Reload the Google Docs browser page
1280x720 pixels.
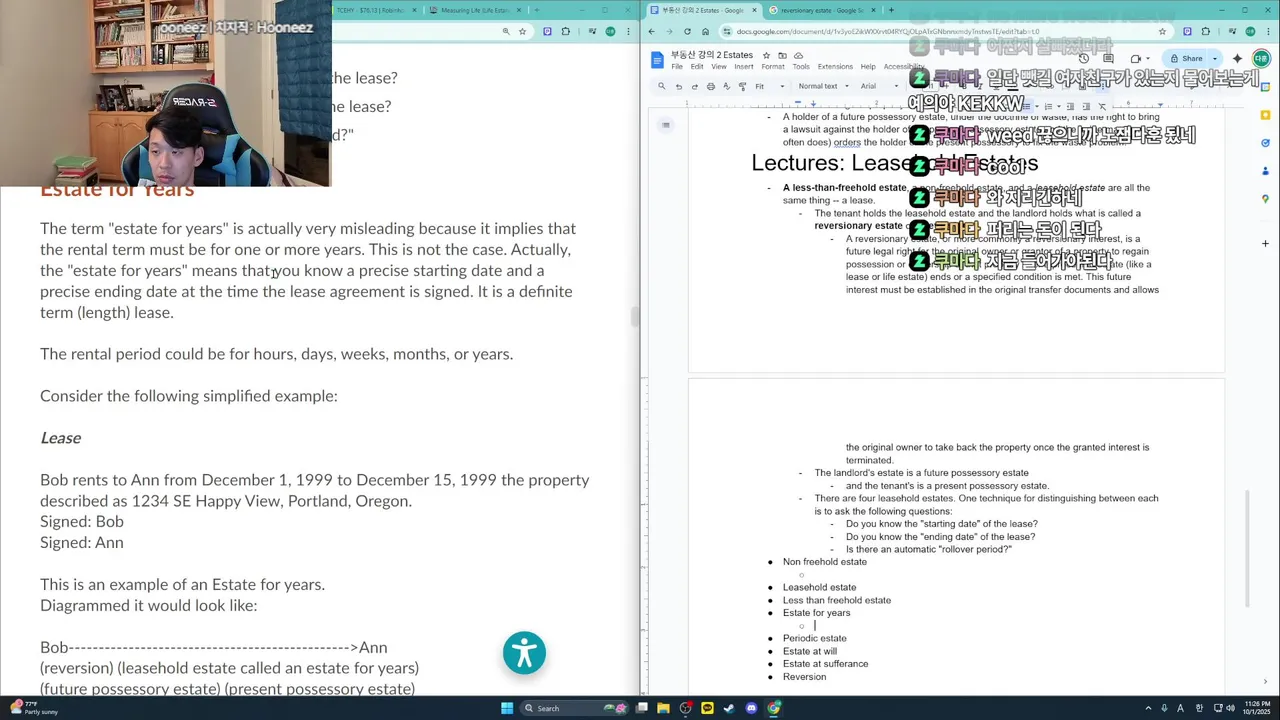(687, 31)
